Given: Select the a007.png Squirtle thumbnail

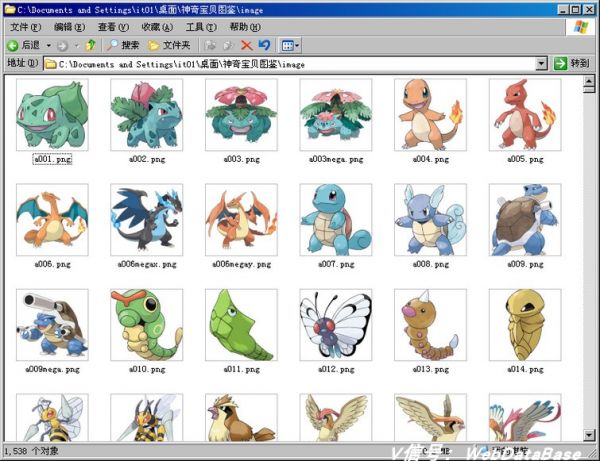Looking at the screenshot, I should pyautogui.click(x=336, y=220).
